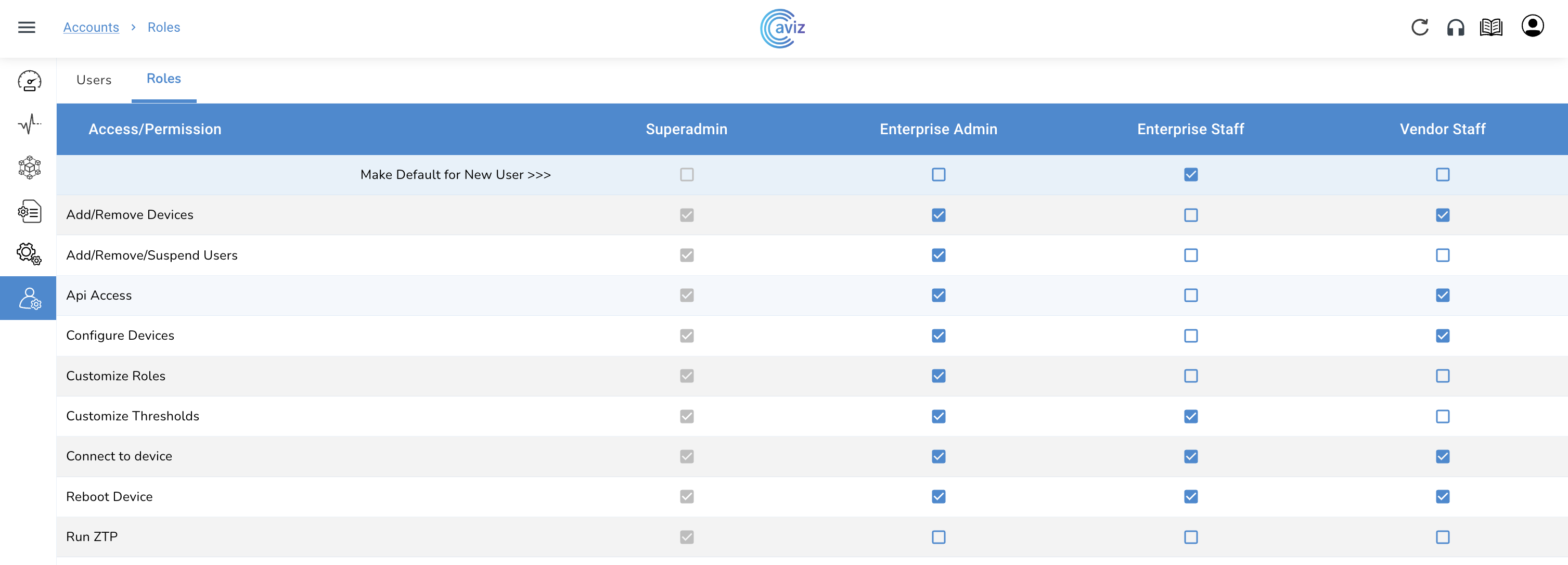Open the headphones support icon

[1456, 28]
